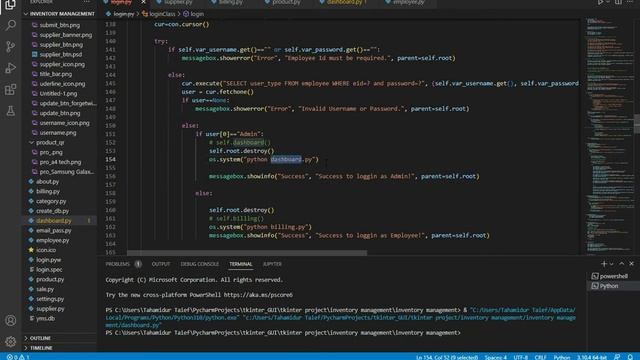This screenshot has height=360, width=640.
Task: Add a new terminal with plus icon
Action: (604, 264)
